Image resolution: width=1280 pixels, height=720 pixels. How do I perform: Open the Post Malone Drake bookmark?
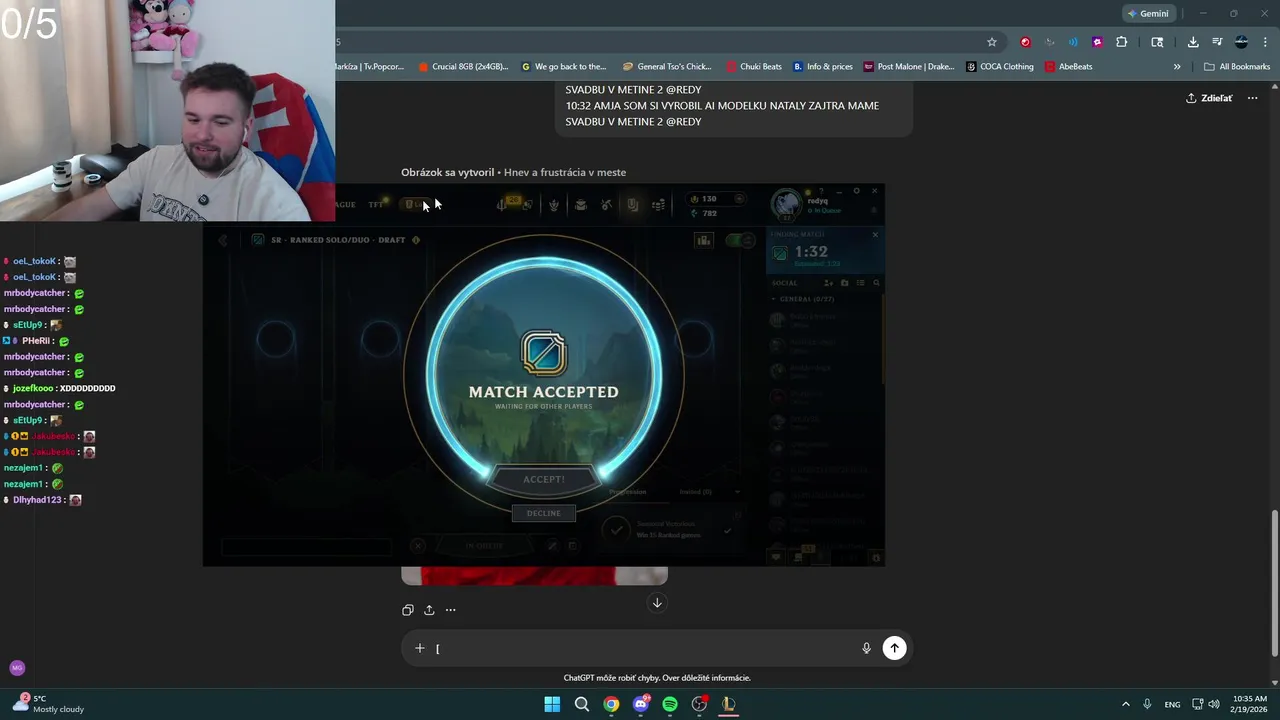(x=910, y=67)
